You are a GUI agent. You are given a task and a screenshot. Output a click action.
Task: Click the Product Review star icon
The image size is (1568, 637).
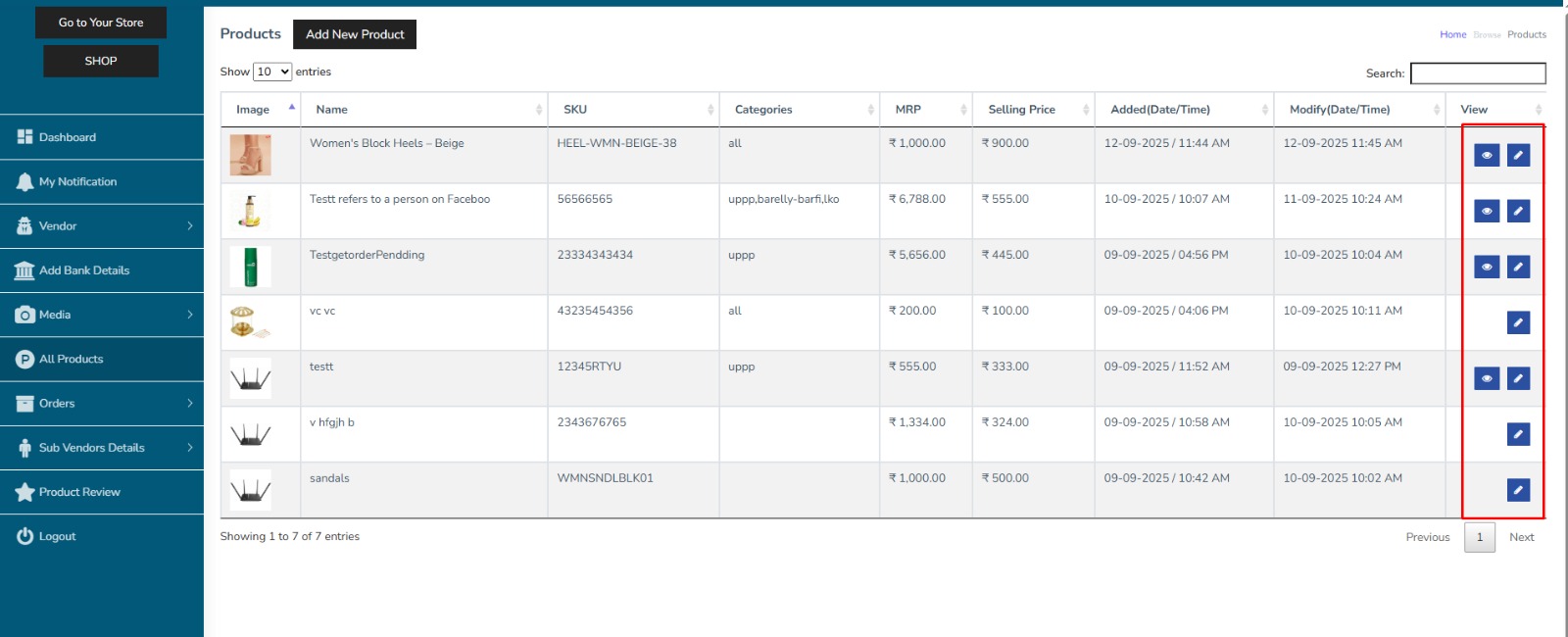pyautogui.click(x=24, y=492)
